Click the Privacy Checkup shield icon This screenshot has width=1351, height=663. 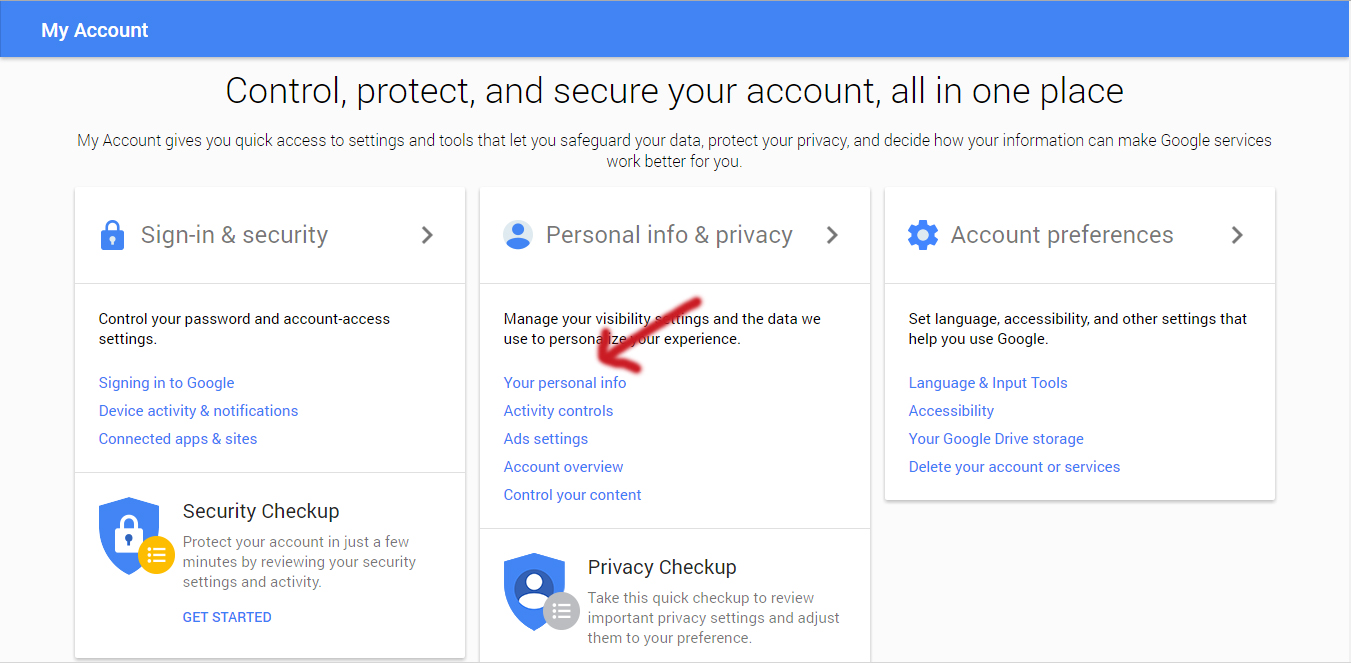point(535,592)
